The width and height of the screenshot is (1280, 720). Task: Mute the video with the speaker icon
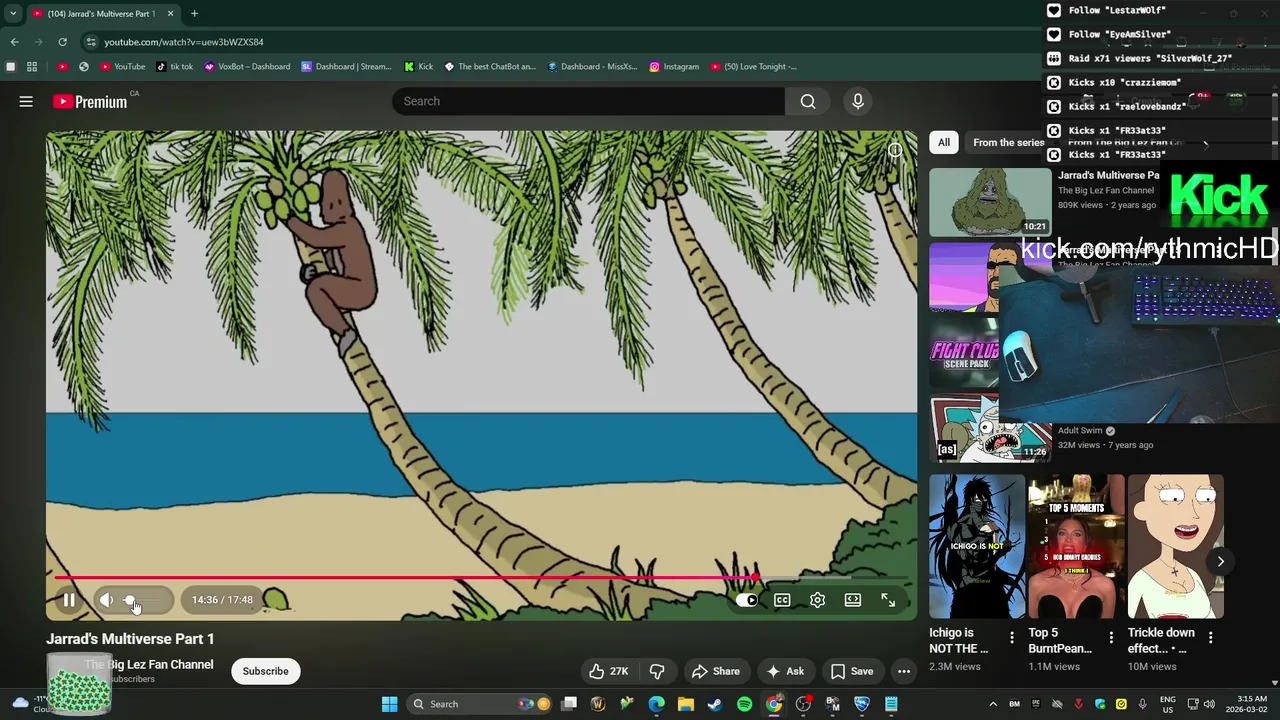coord(106,600)
